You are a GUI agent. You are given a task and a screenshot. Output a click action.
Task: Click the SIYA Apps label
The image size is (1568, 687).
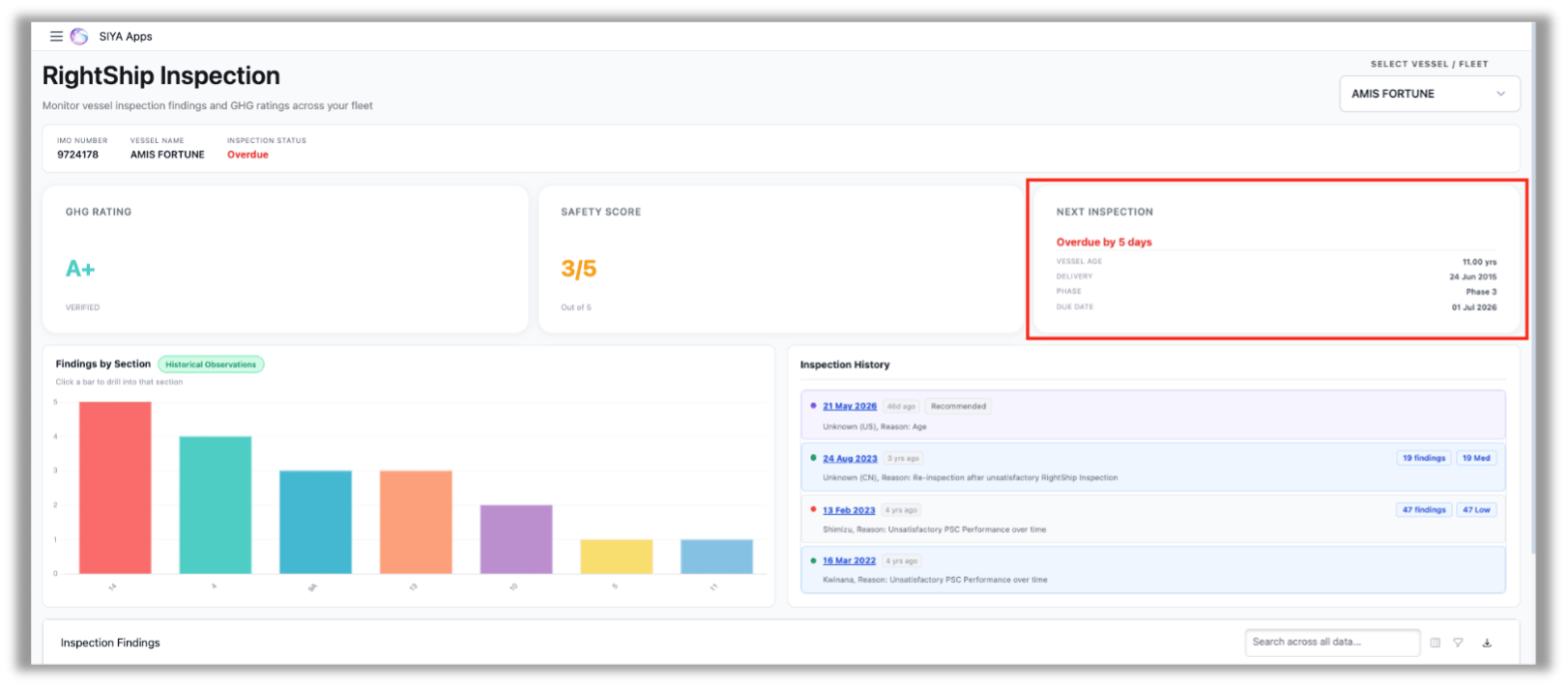click(126, 37)
